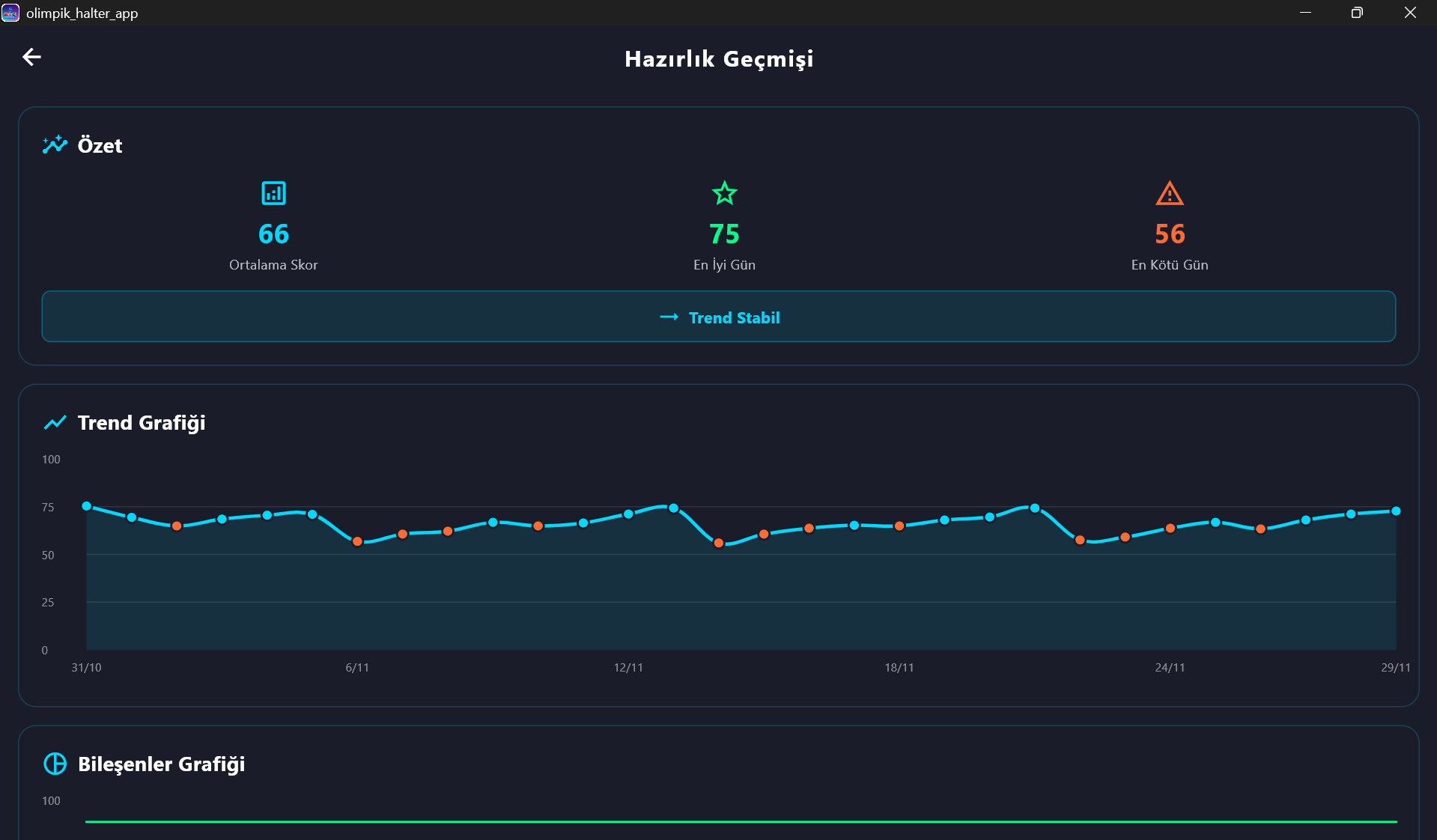Click the green line in Bileşenler Grafiği

pyautogui.click(x=741, y=822)
